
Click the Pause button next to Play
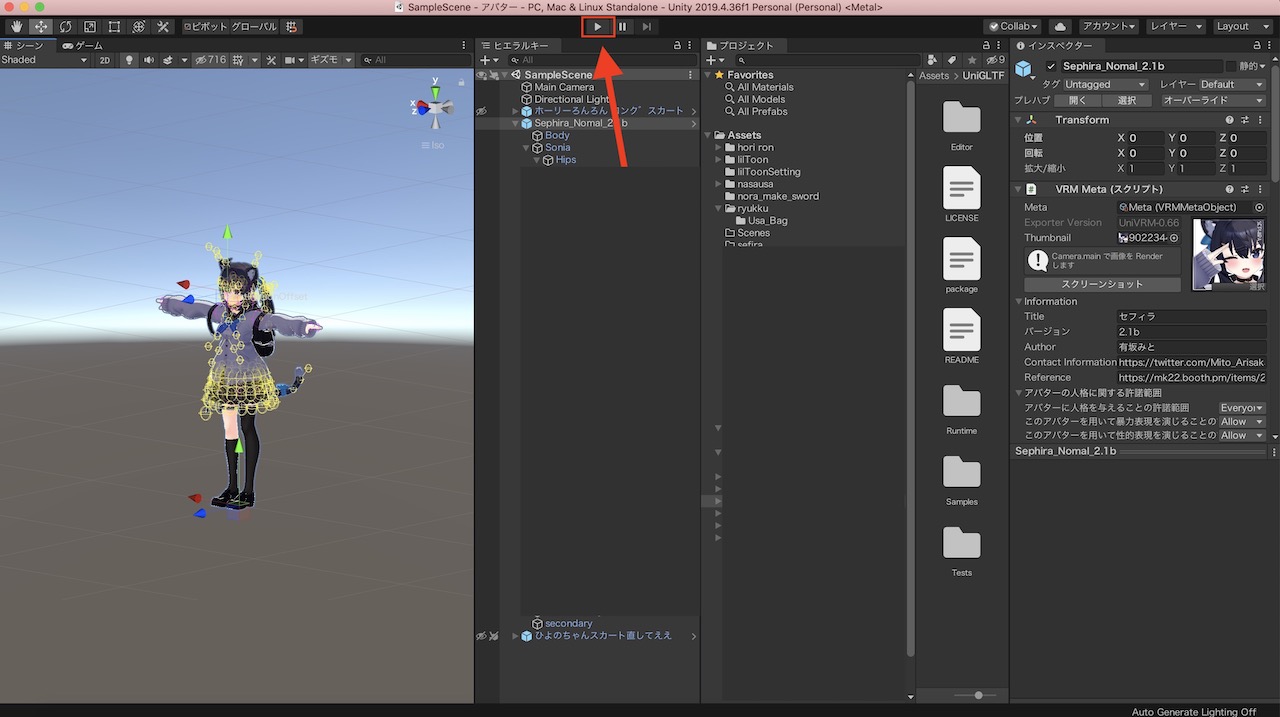(622, 26)
